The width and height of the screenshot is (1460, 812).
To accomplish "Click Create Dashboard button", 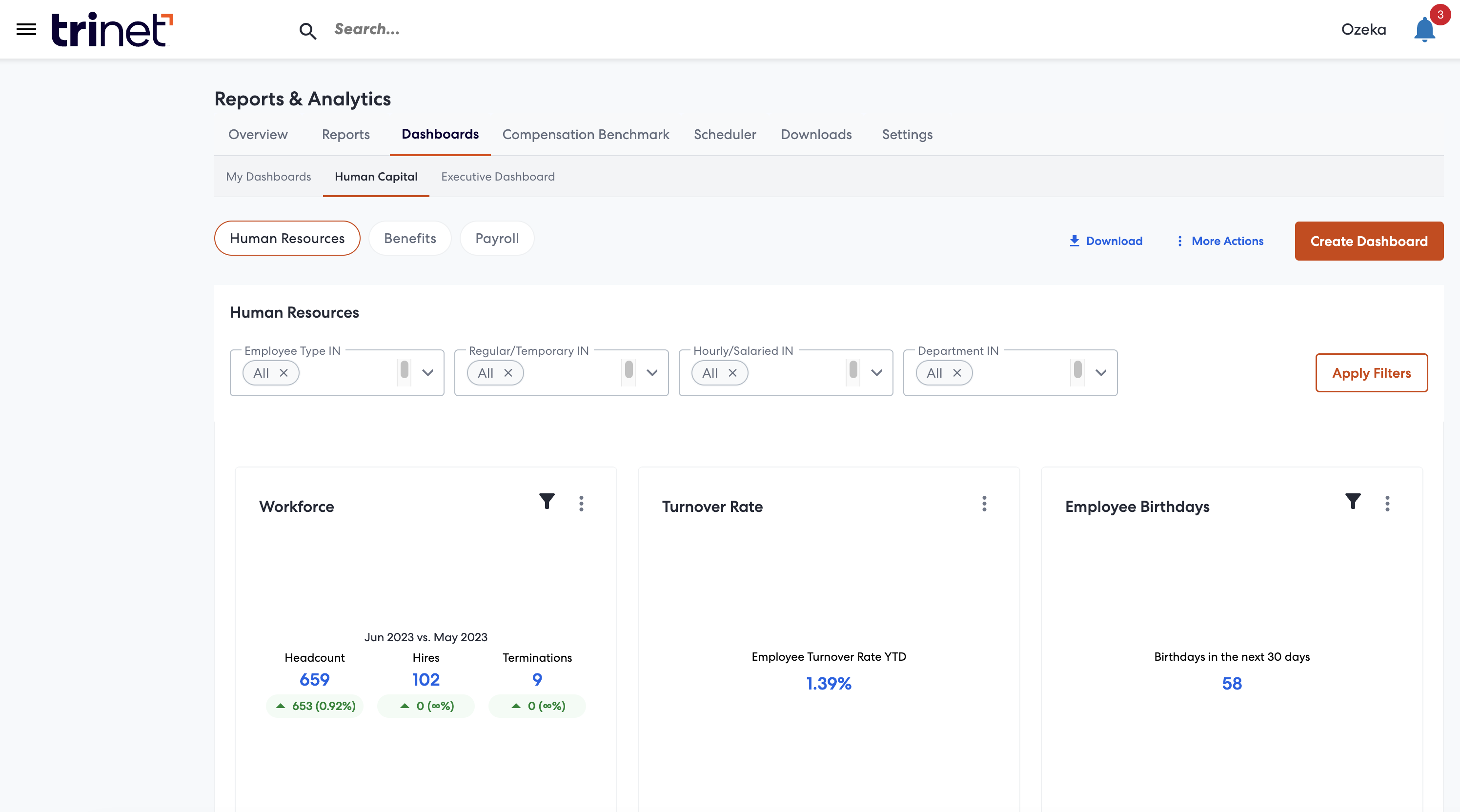I will point(1369,242).
